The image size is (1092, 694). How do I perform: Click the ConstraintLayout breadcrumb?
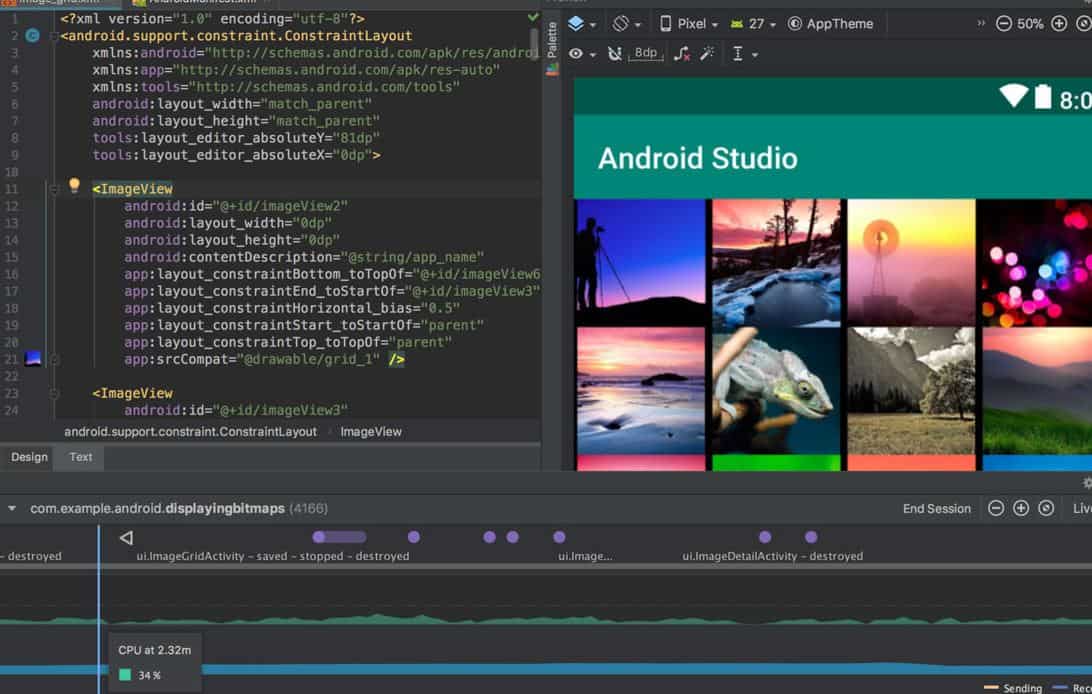click(x=190, y=432)
